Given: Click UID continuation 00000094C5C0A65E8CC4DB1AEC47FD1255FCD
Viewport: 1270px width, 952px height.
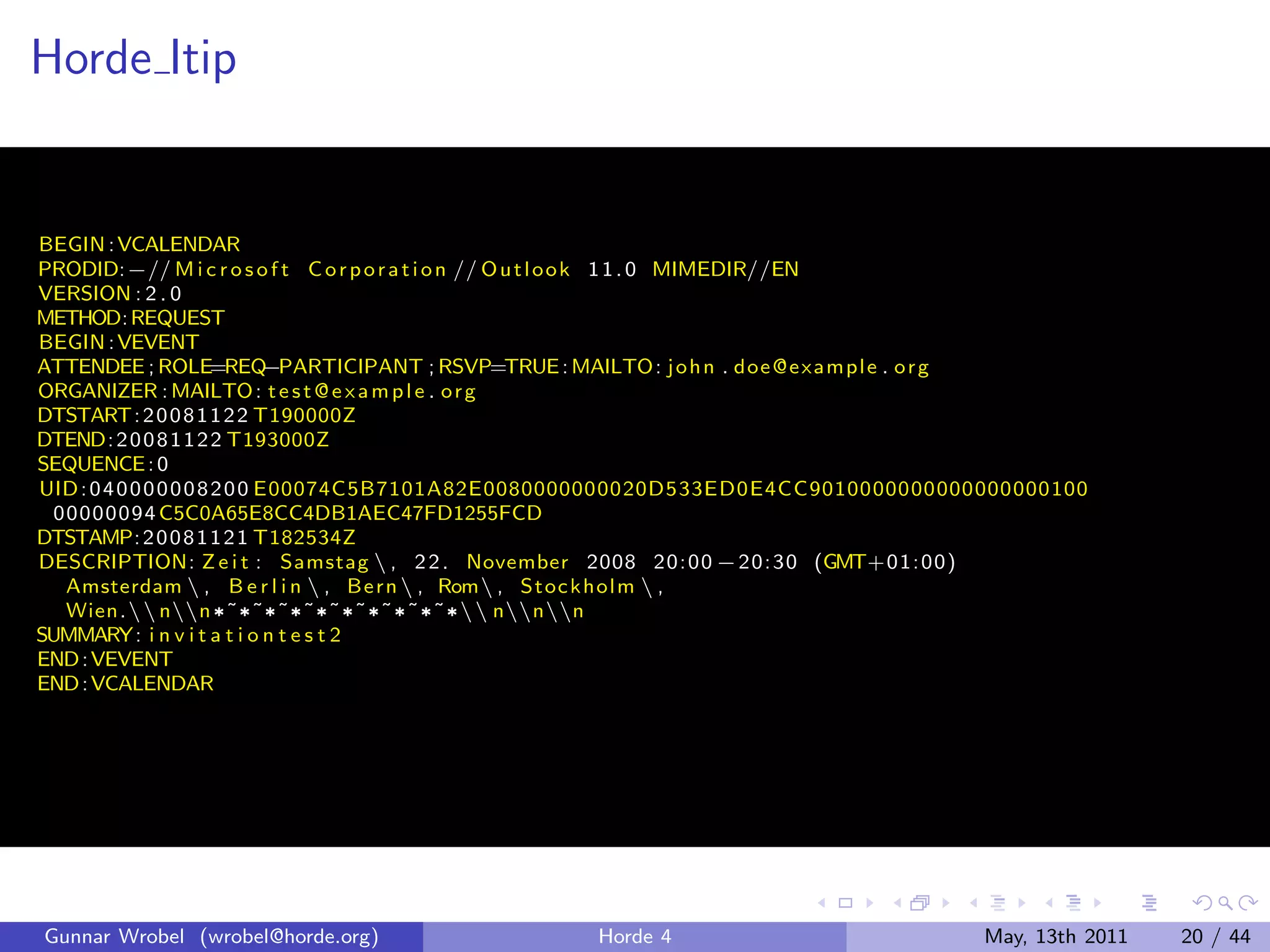Looking at the screenshot, I should (298, 513).
